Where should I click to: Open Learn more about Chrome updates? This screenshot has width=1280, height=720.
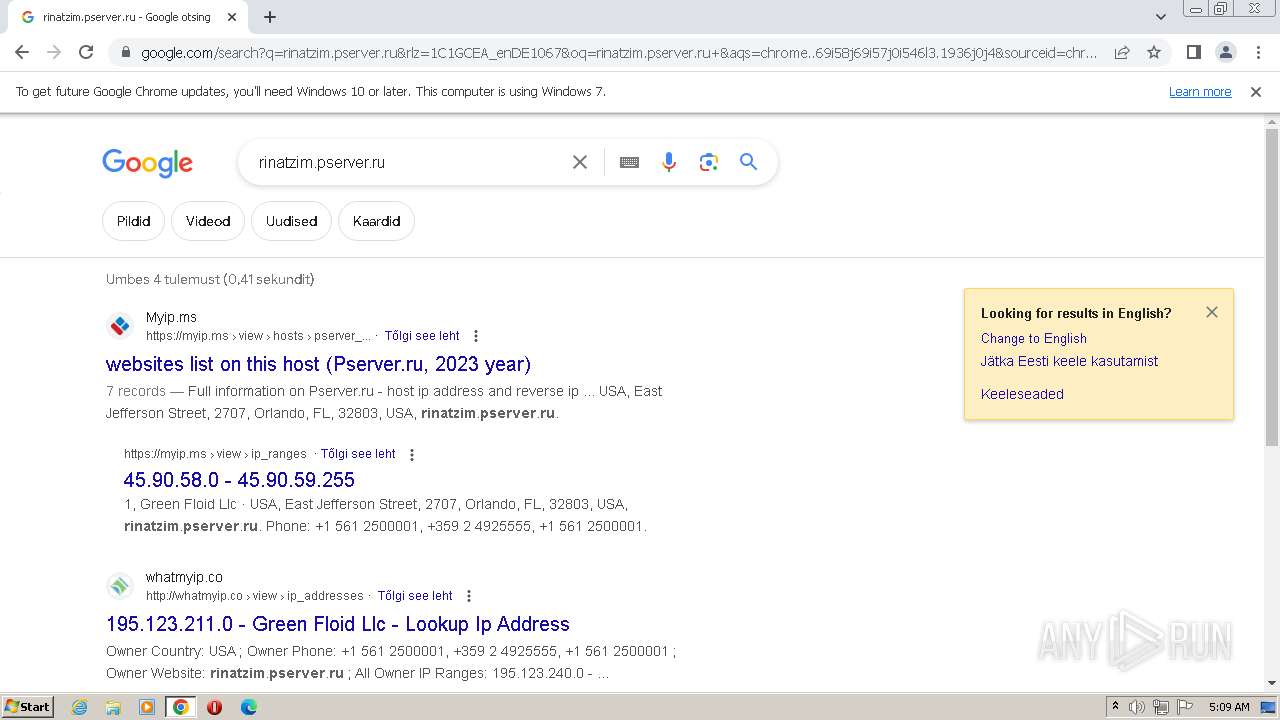click(x=1200, y=92)
